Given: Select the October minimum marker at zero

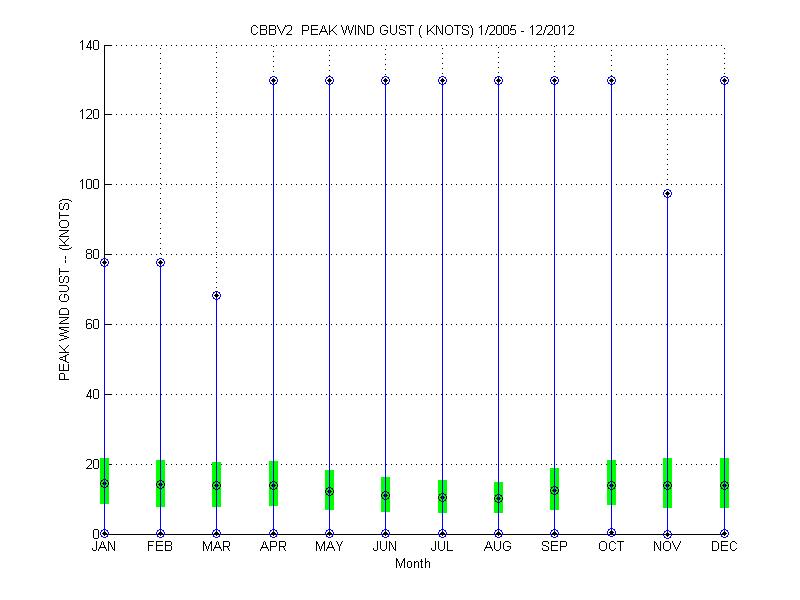Looking at the screenshot, I should (x=611, y=533).
